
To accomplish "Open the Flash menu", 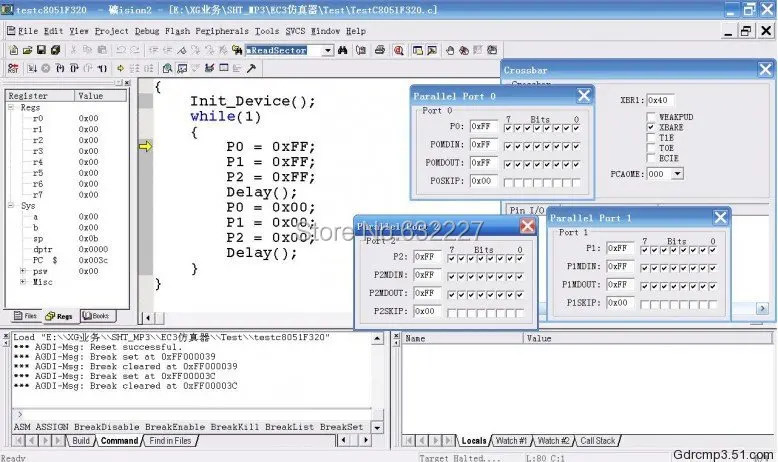I will click(x=177, y=31).
